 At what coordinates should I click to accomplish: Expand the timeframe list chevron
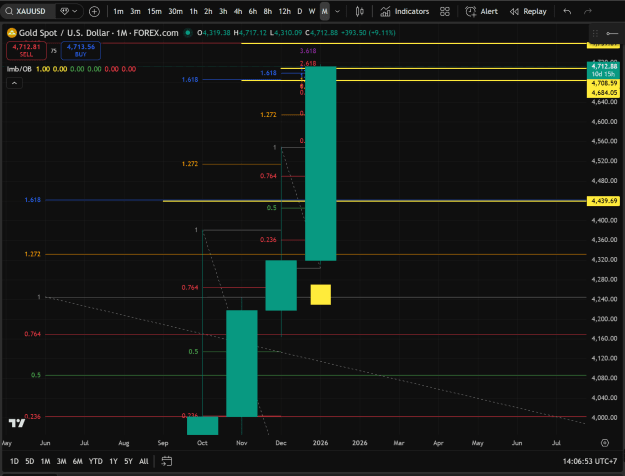337,12
